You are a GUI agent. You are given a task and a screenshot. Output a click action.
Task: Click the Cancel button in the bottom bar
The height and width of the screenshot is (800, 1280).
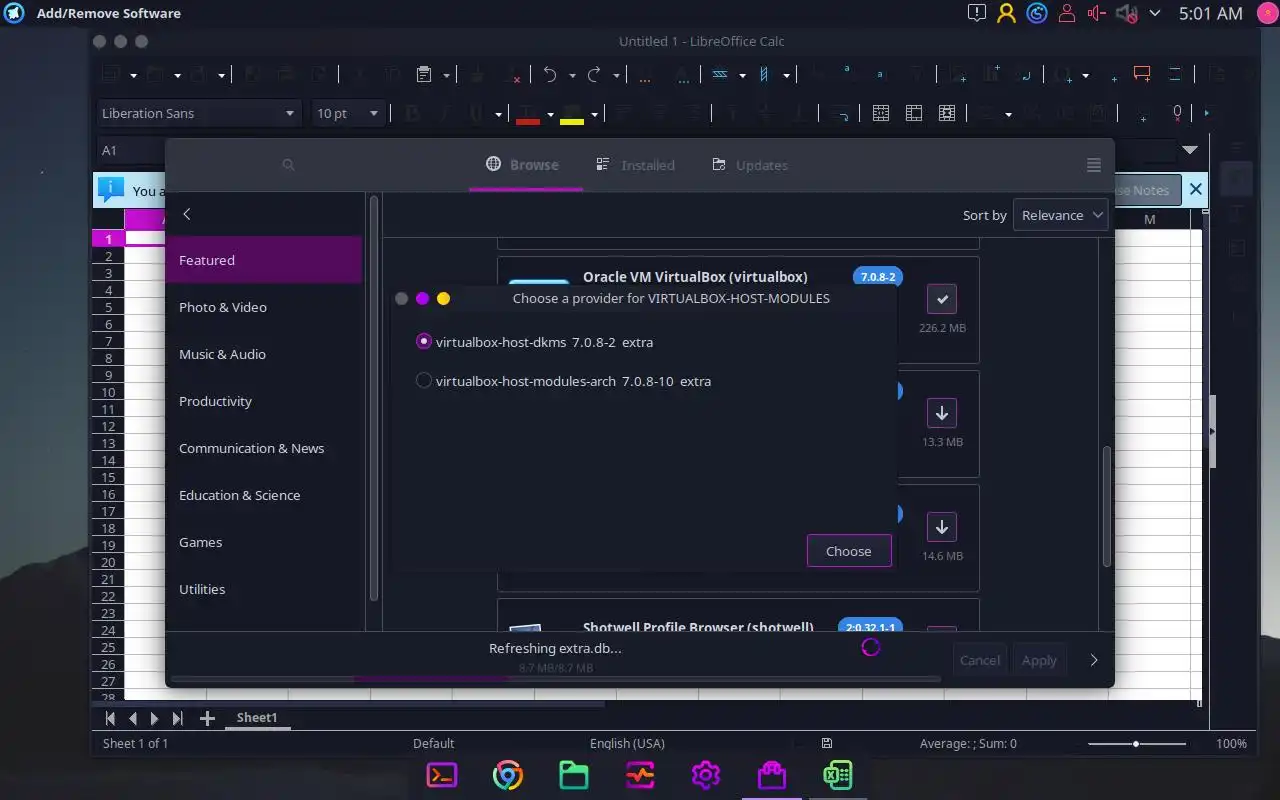[980, 660]
